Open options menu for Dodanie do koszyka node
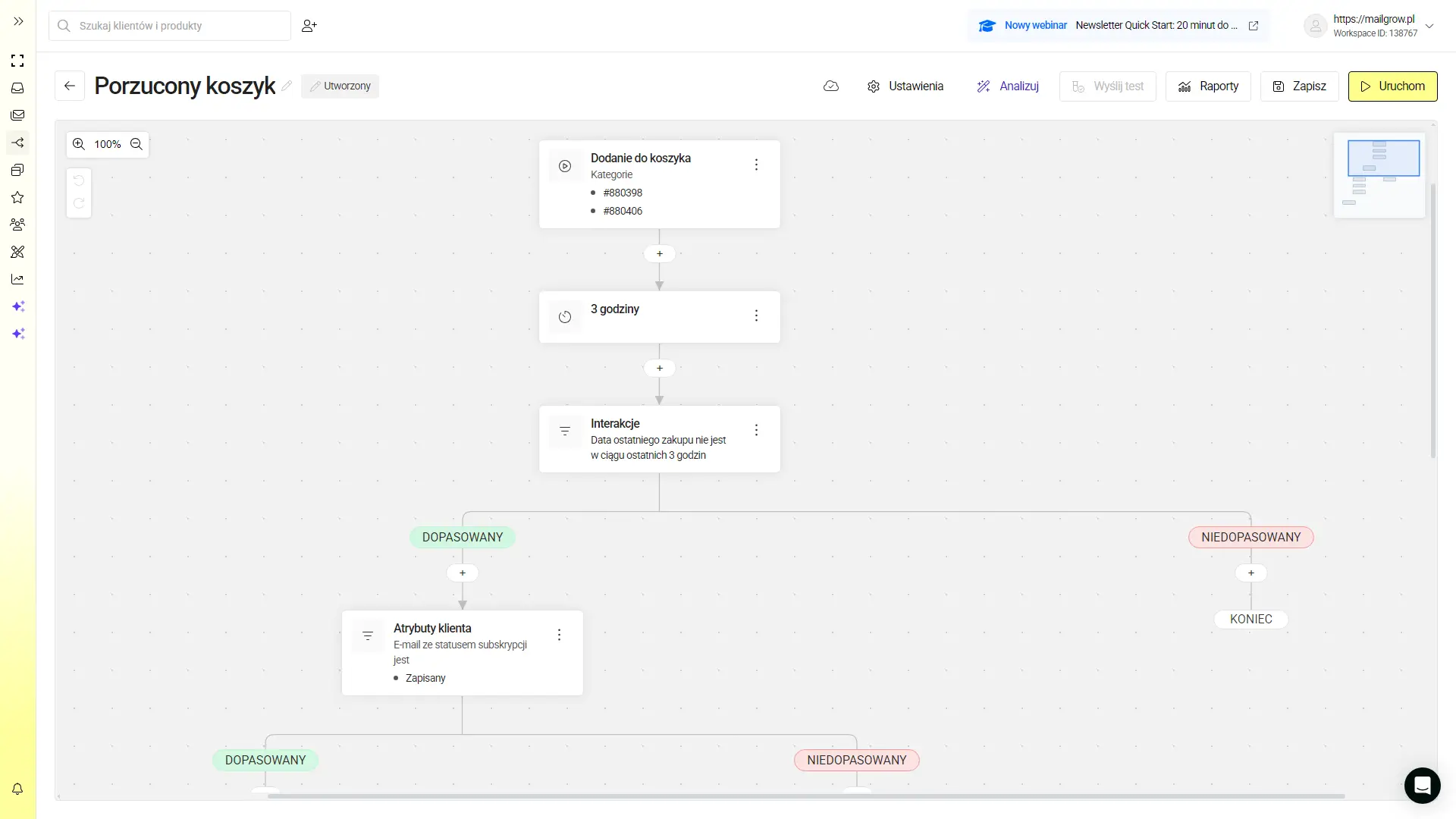Viewport: 1456px width, 819px height. coord(756,165)
